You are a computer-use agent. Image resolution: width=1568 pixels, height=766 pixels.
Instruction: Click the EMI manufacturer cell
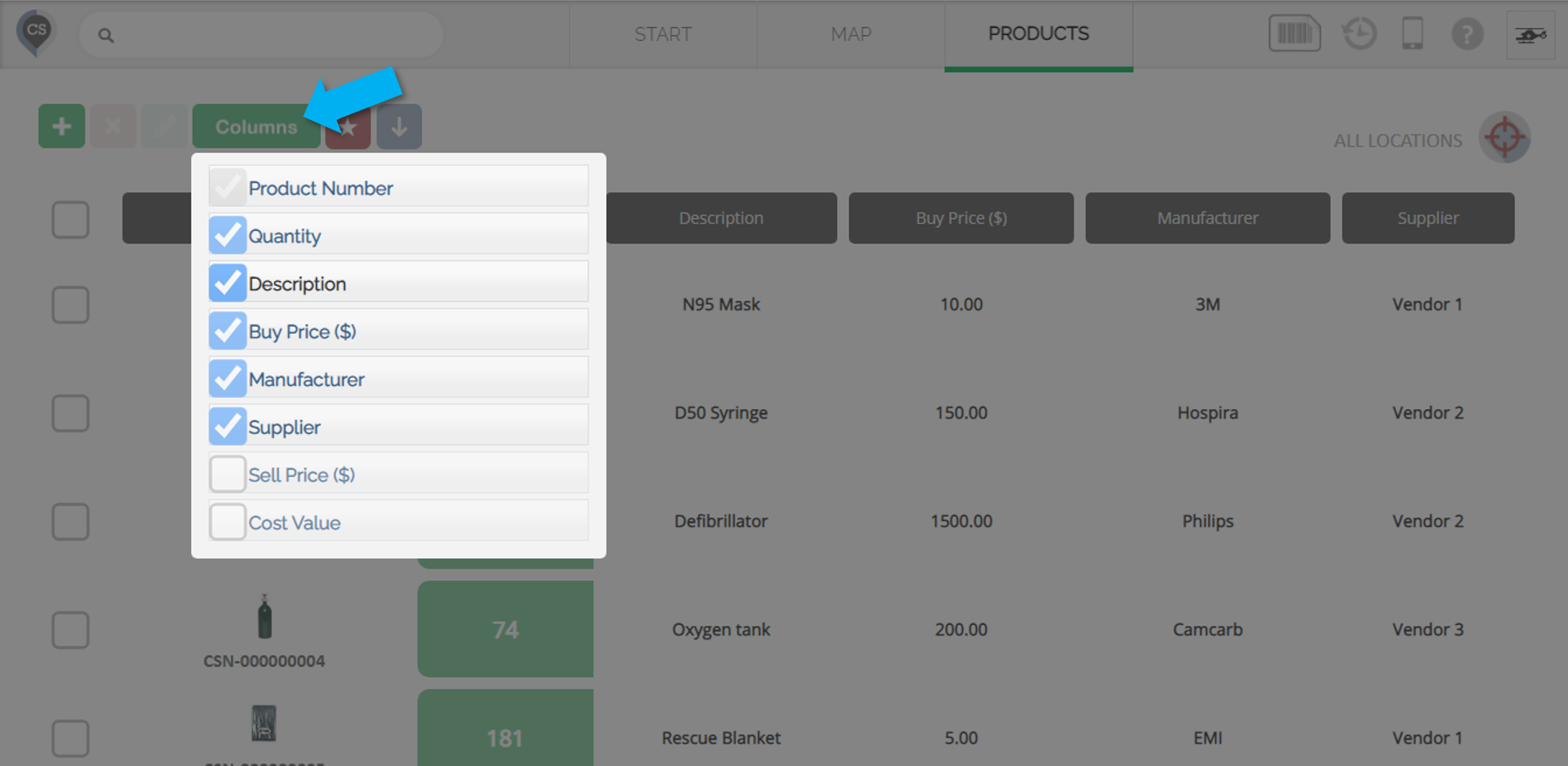click(1207, 737)
